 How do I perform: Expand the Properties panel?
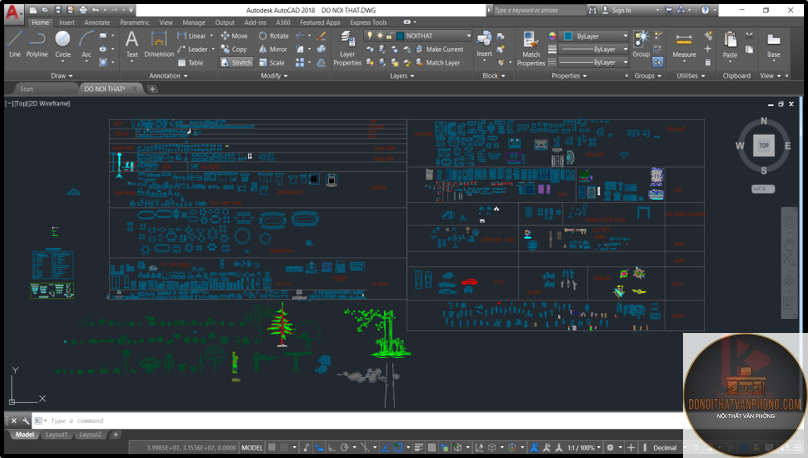569,76
